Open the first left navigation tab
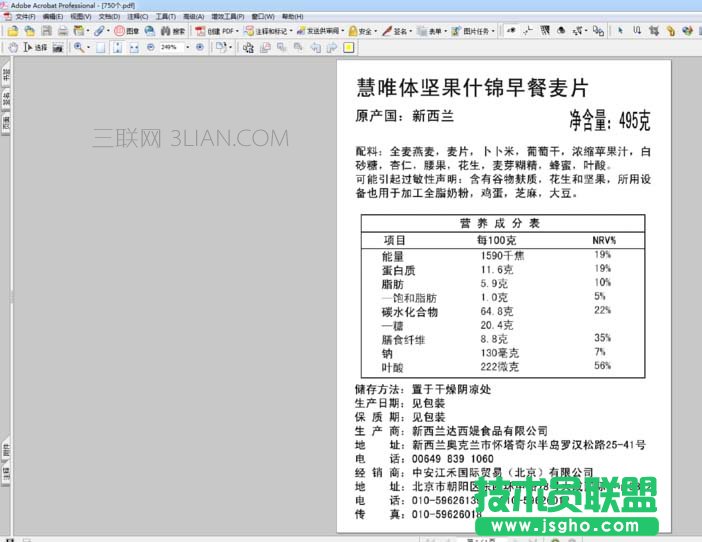This screenshot has height=542, width=702. click(6, 74)
